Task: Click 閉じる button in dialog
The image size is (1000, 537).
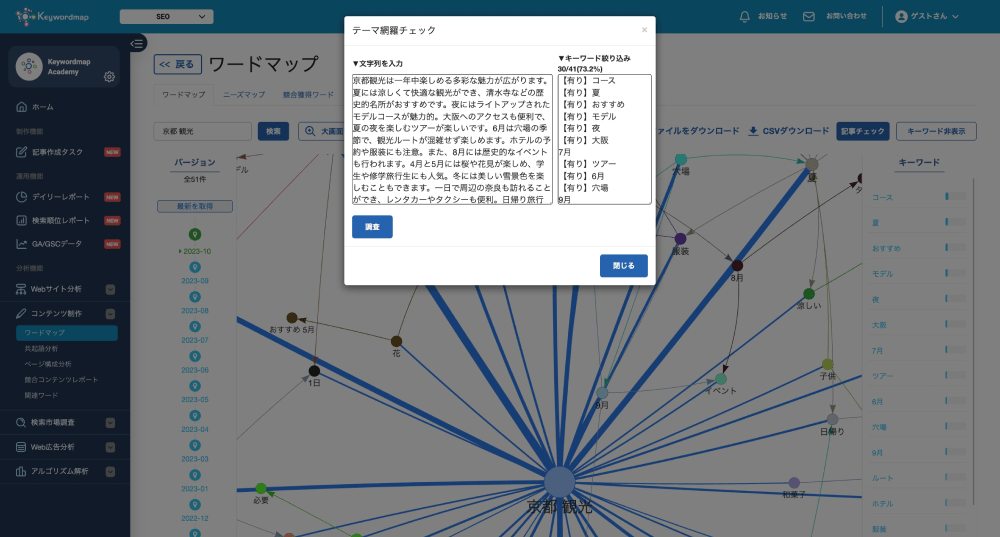Action: [x=624, y=266]
